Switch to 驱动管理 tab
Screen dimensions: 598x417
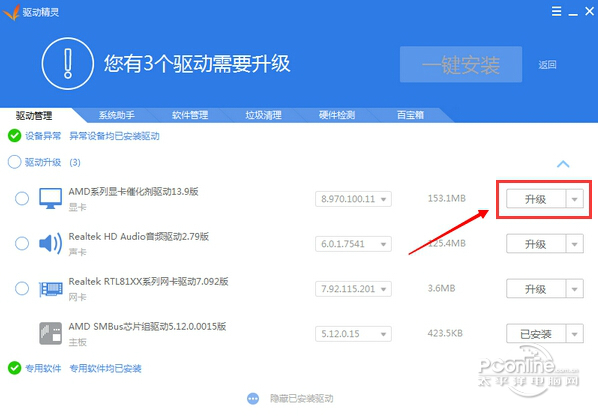(34, 115)
